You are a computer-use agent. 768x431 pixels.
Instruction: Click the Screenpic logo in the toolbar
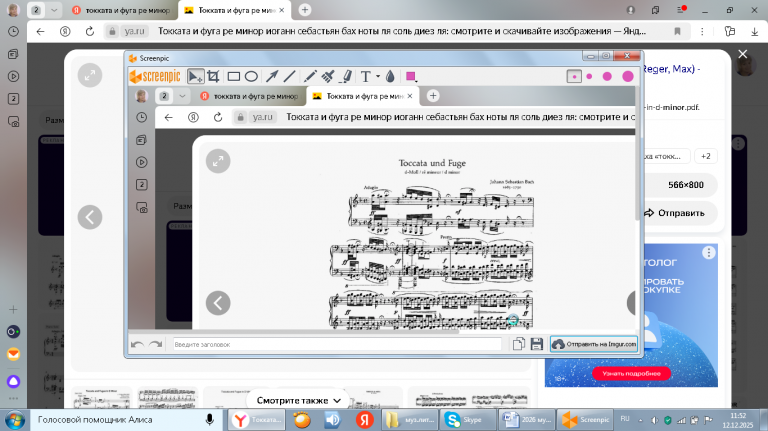[x=155, y=76]
